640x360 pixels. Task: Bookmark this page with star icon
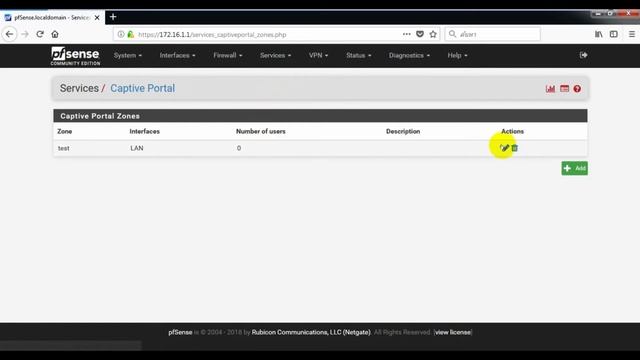433,34
